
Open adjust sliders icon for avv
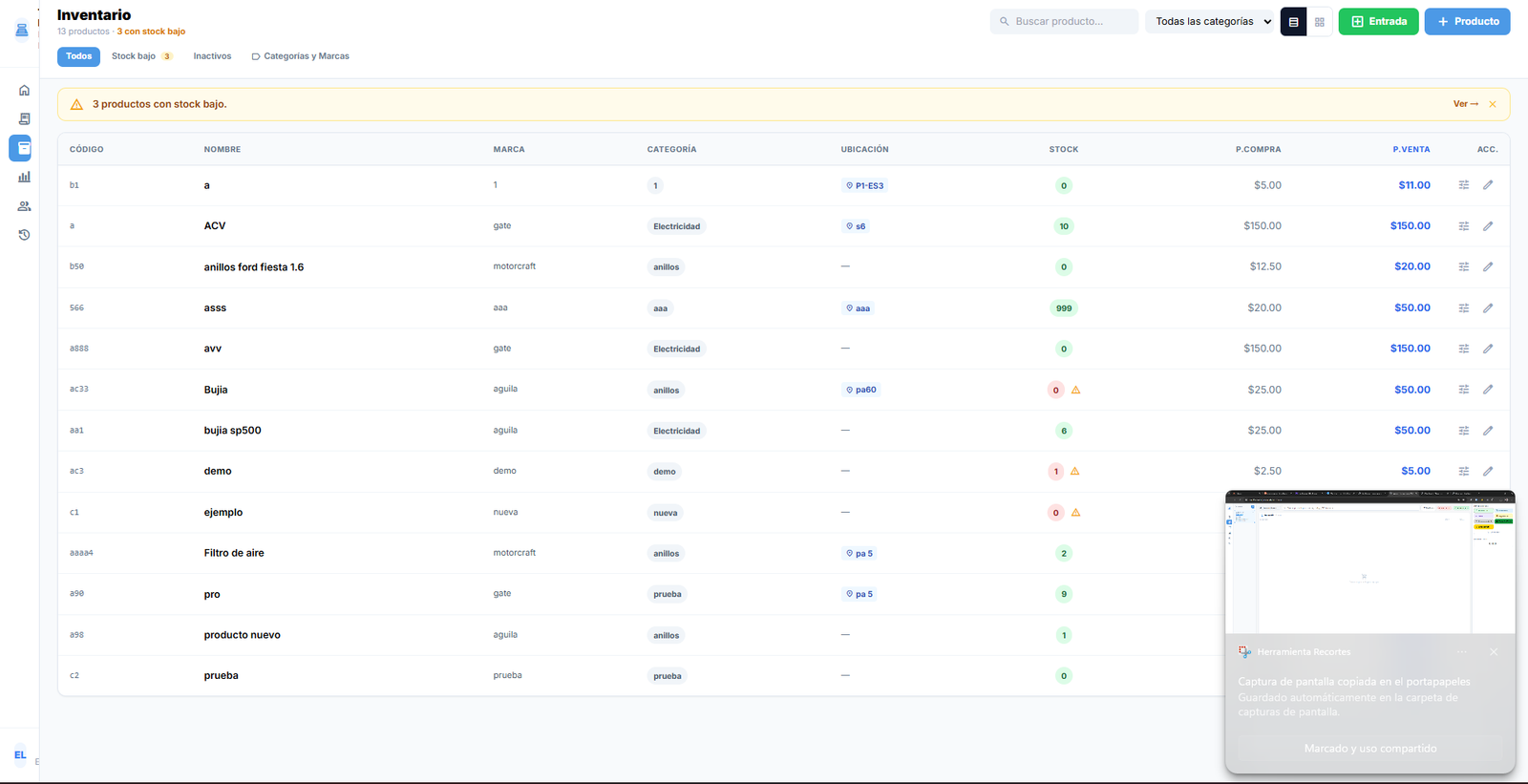1464,349
